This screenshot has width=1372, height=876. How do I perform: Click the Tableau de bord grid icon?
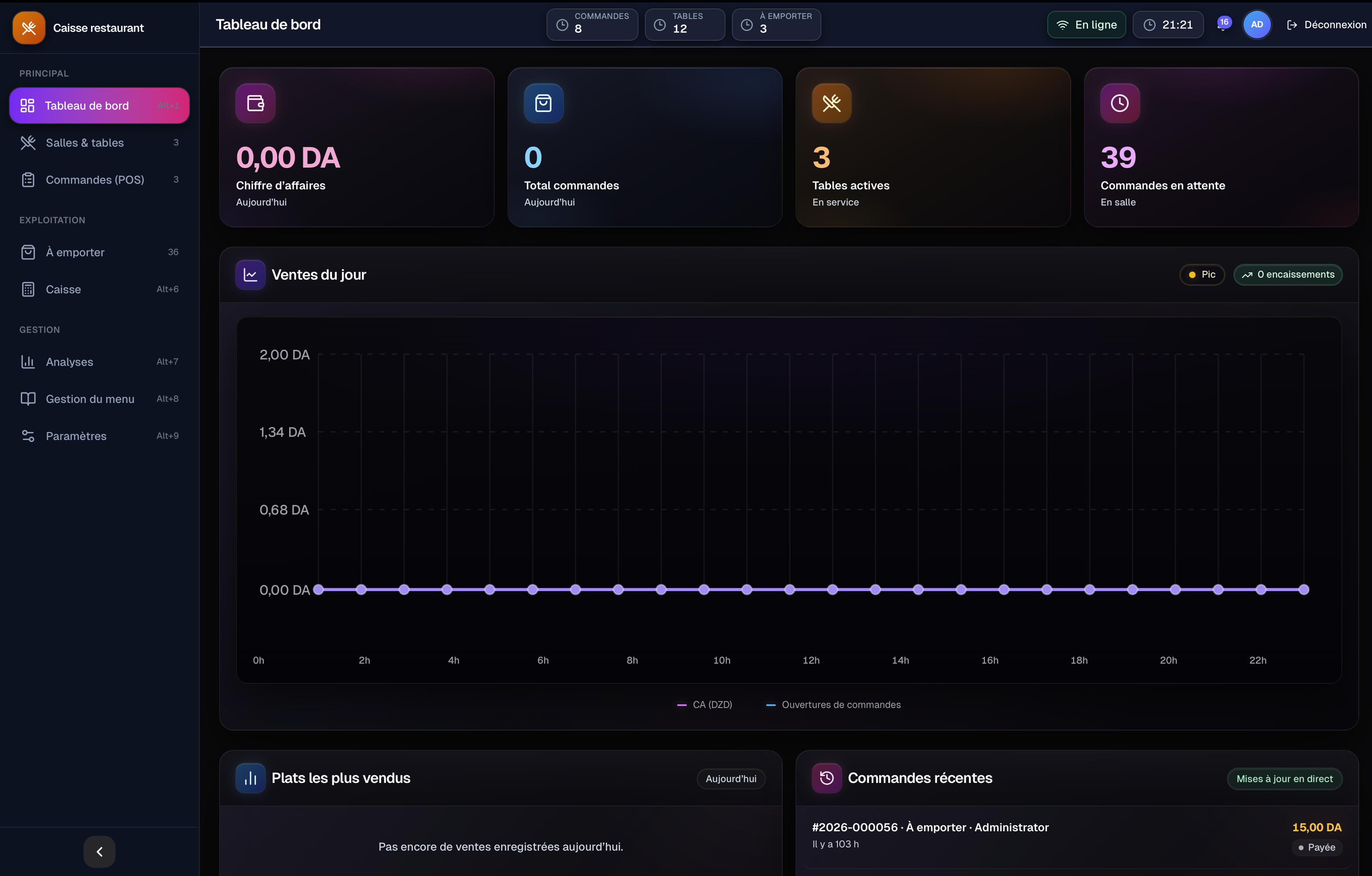point(27,106)
